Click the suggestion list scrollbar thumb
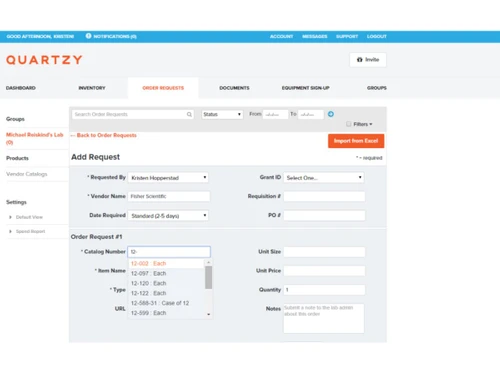The height and width of the screenshot is (375, 500). point(209,277)
